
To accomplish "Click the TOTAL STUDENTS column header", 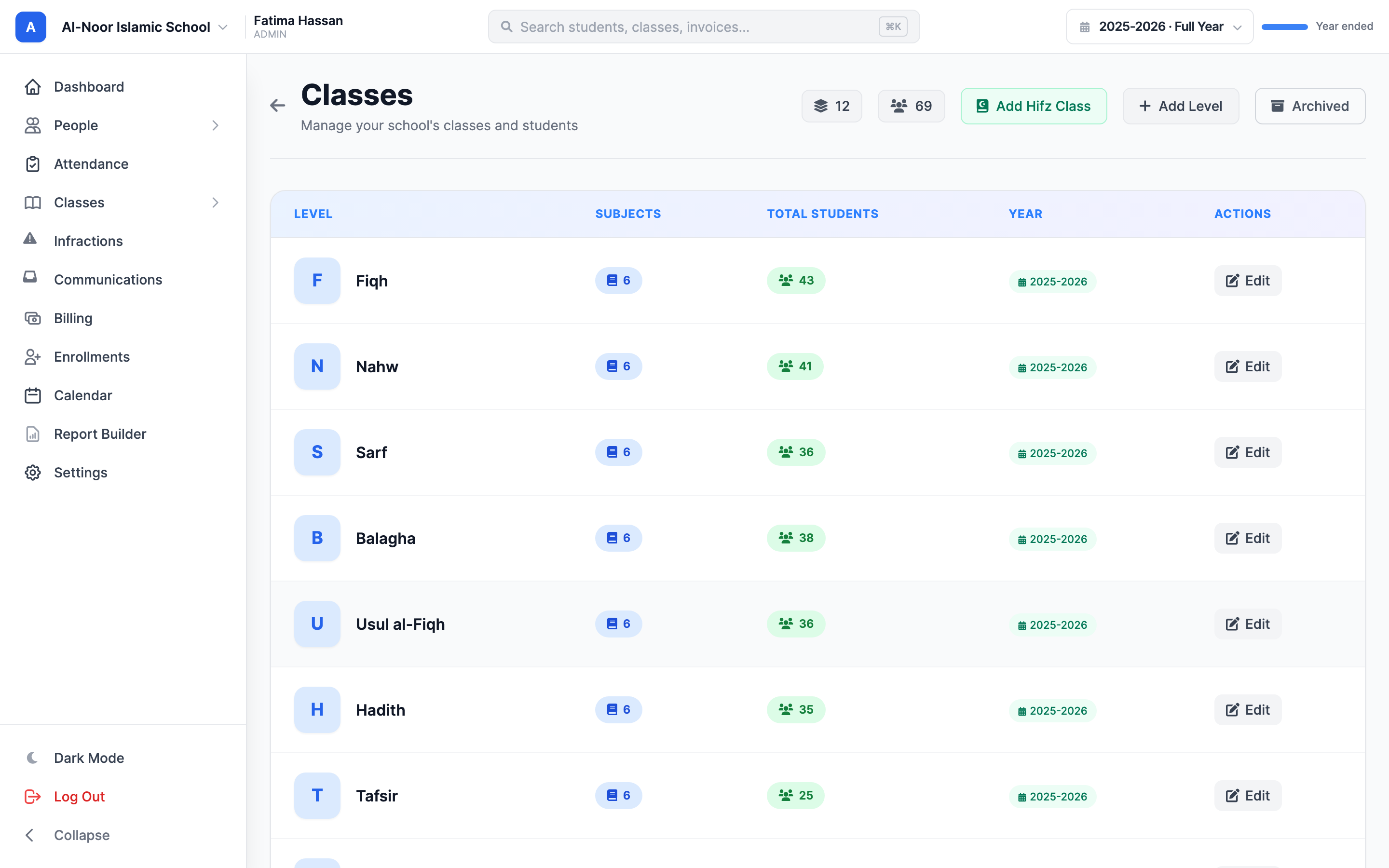I will [822, 214].
